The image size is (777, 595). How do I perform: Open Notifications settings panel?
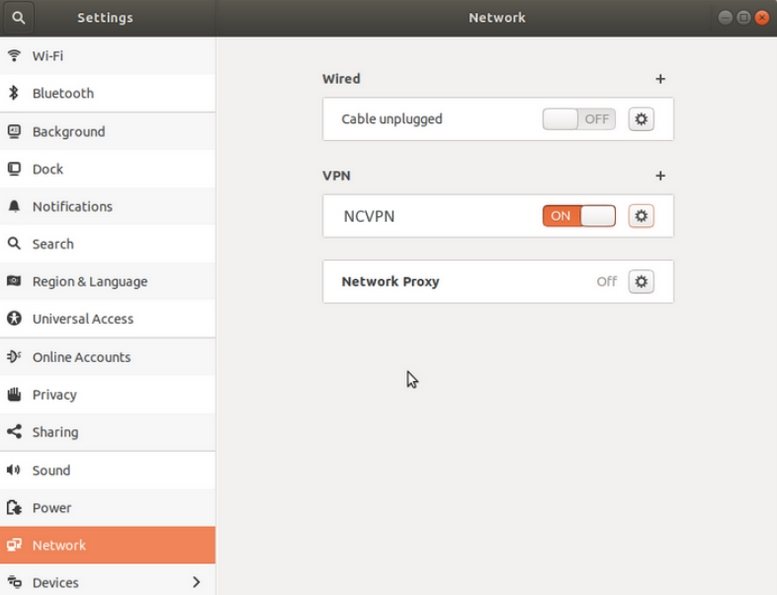point(108,206)
